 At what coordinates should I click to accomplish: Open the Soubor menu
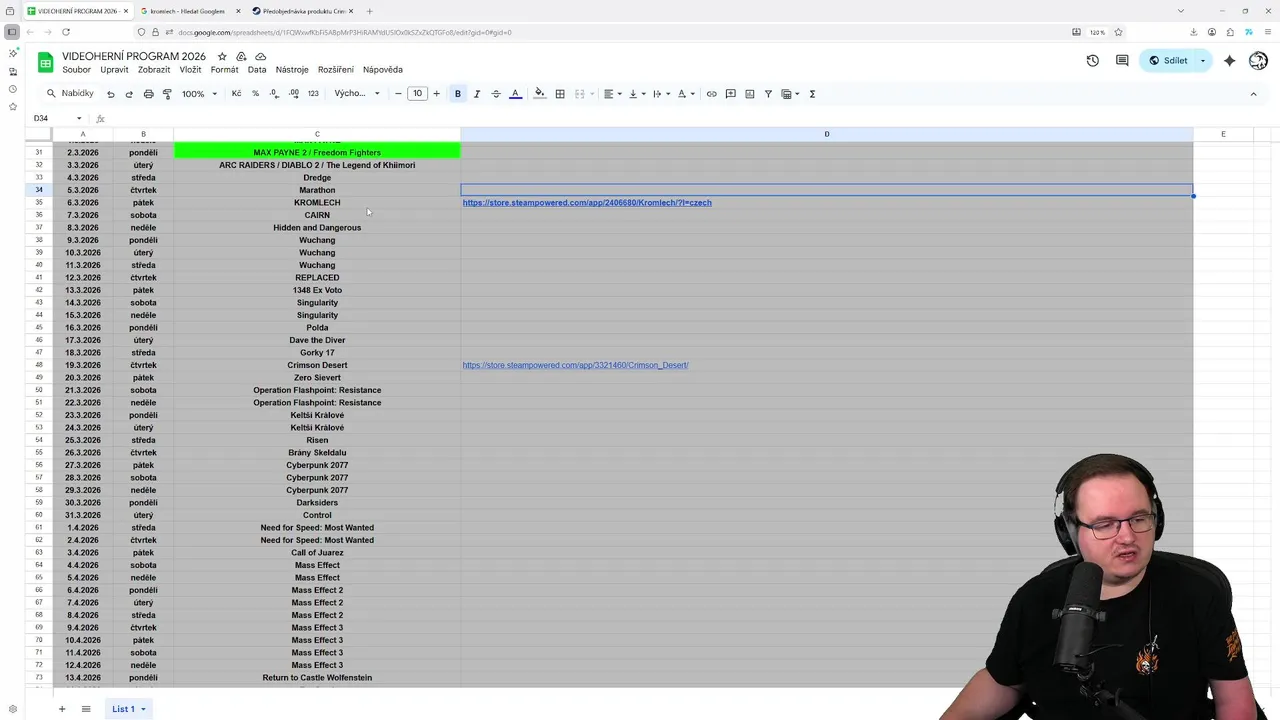point(76,70)
